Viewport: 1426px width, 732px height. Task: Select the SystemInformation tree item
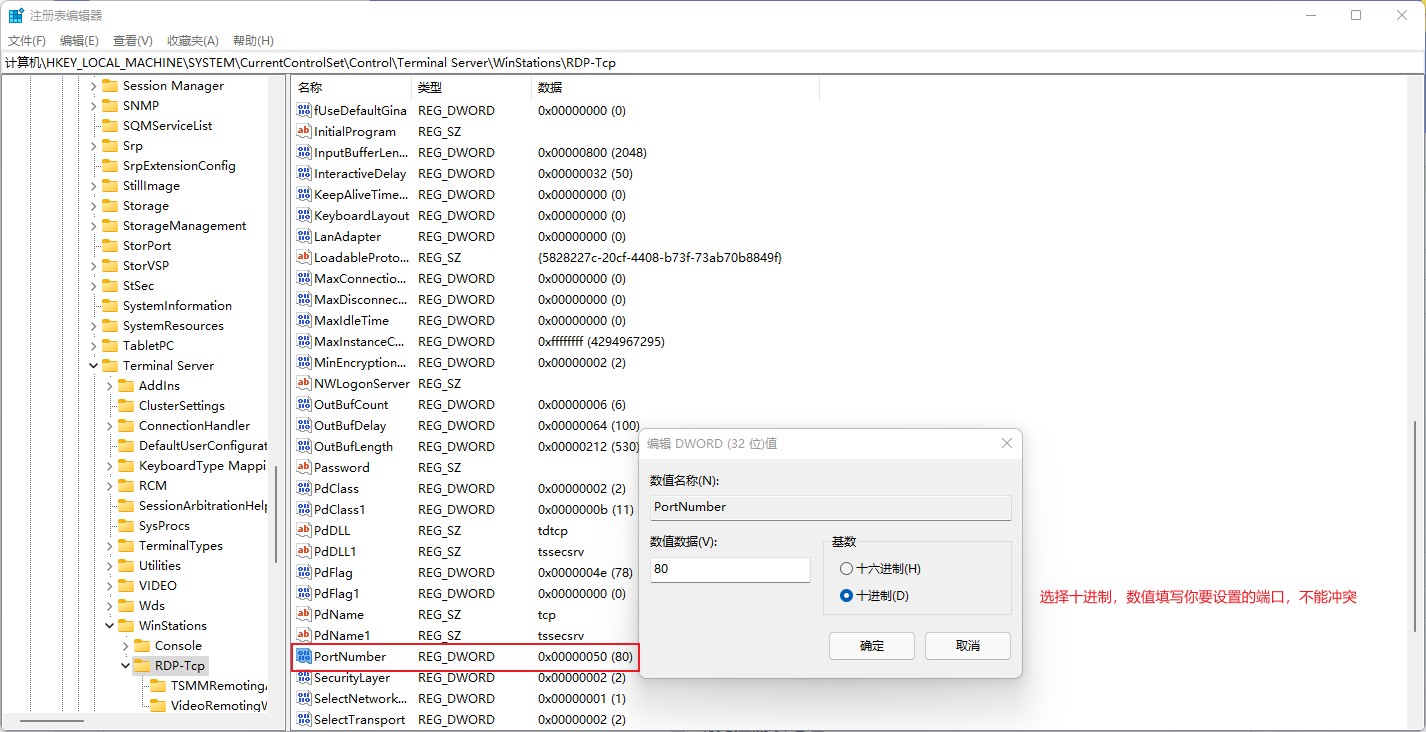177,306
